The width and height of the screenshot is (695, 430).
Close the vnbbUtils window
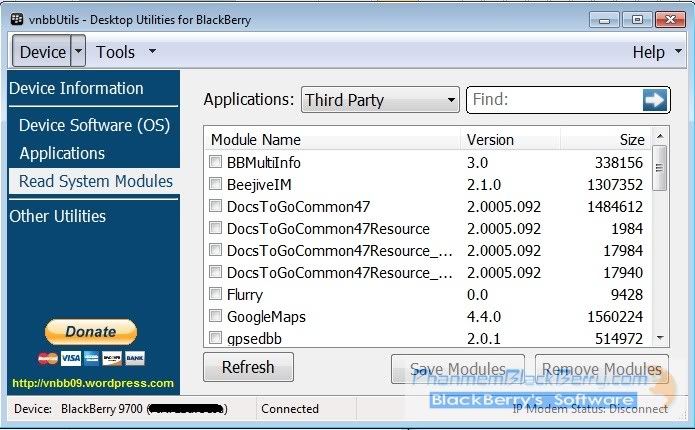(x=670, y=20)
